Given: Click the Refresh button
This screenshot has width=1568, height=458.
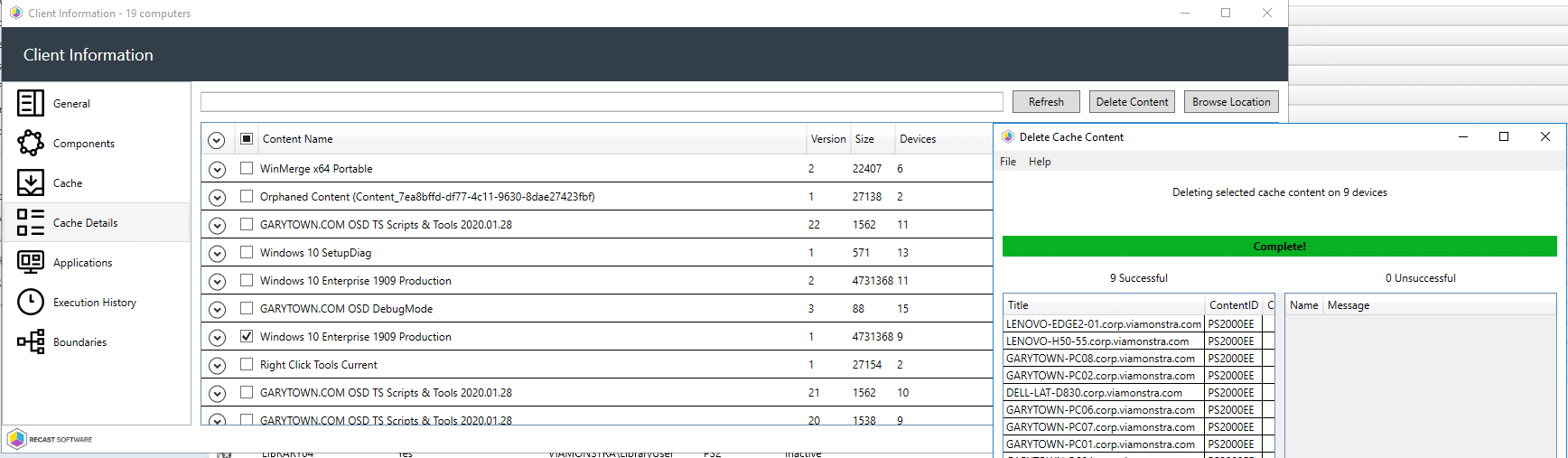Looking at the screenshot, I should click(x=1046, y=101).
